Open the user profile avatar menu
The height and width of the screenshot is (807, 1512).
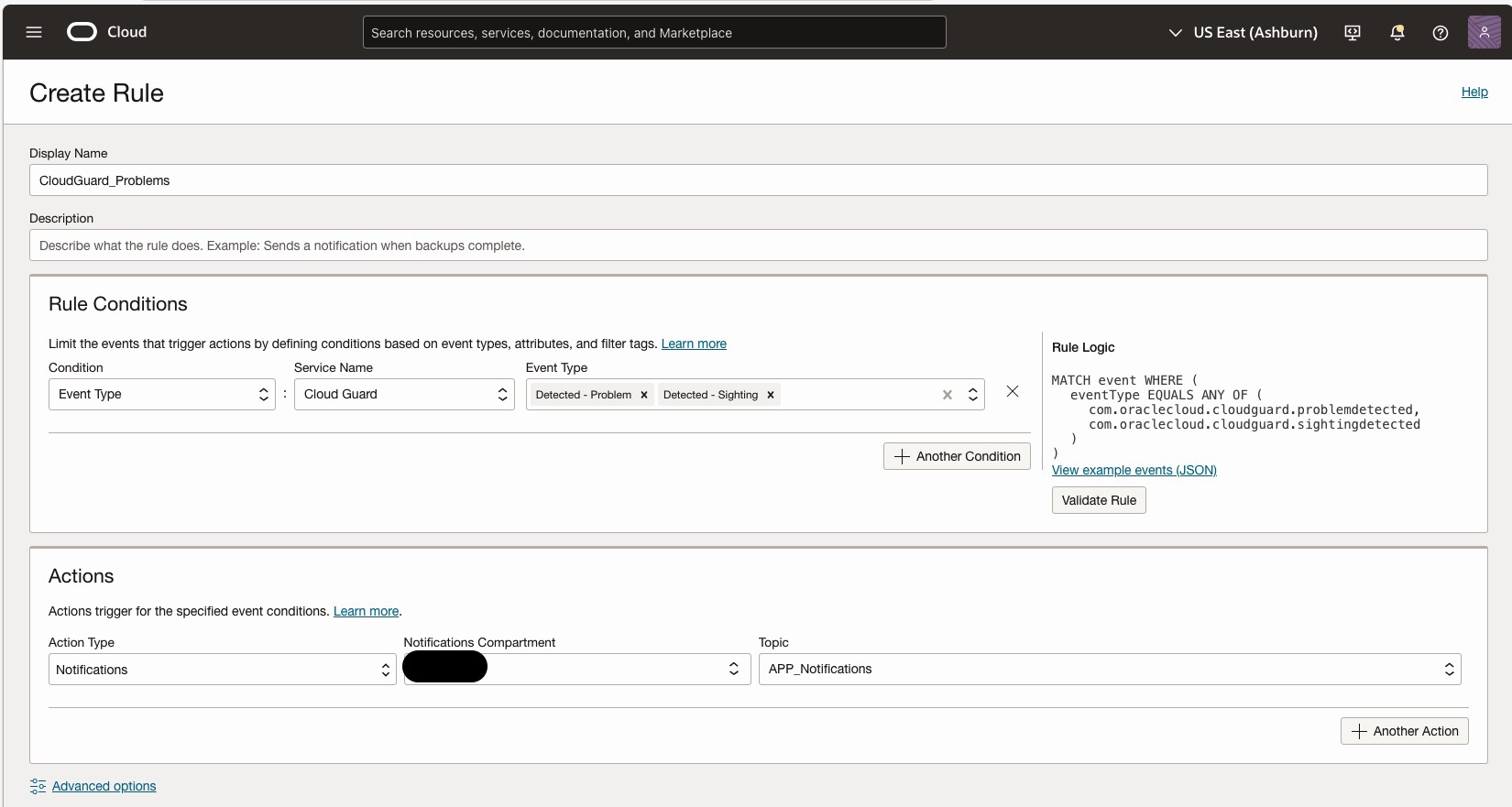1484,32
